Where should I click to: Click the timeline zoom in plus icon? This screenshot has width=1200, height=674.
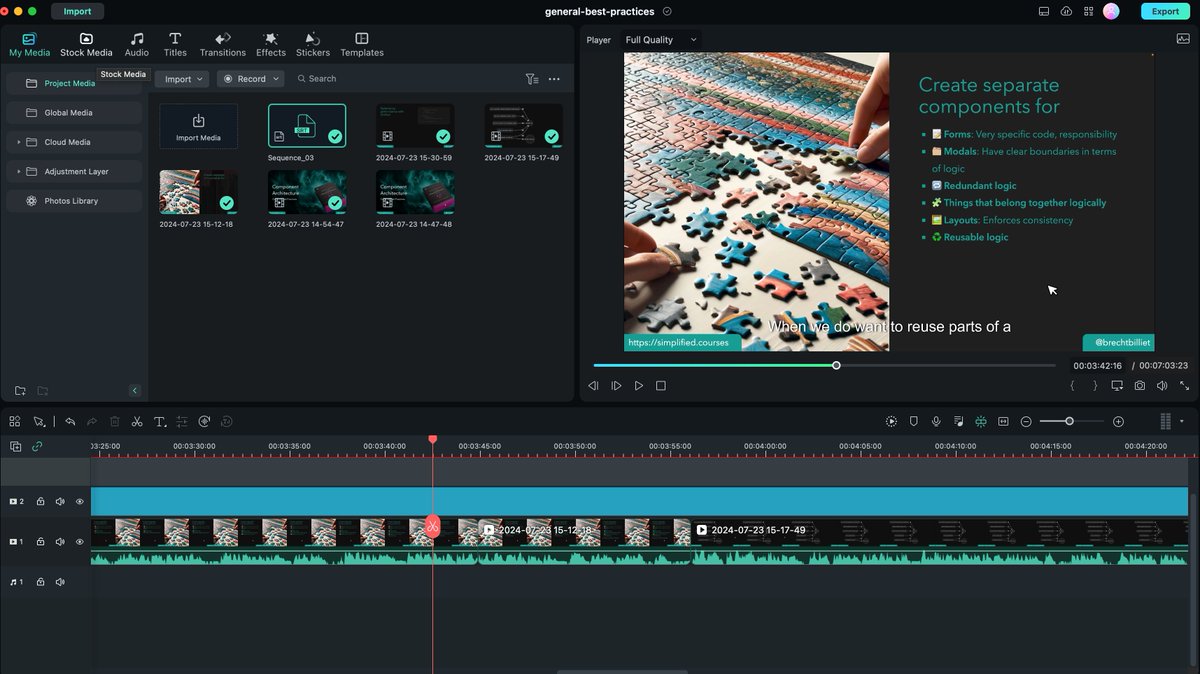[1118, 422]
